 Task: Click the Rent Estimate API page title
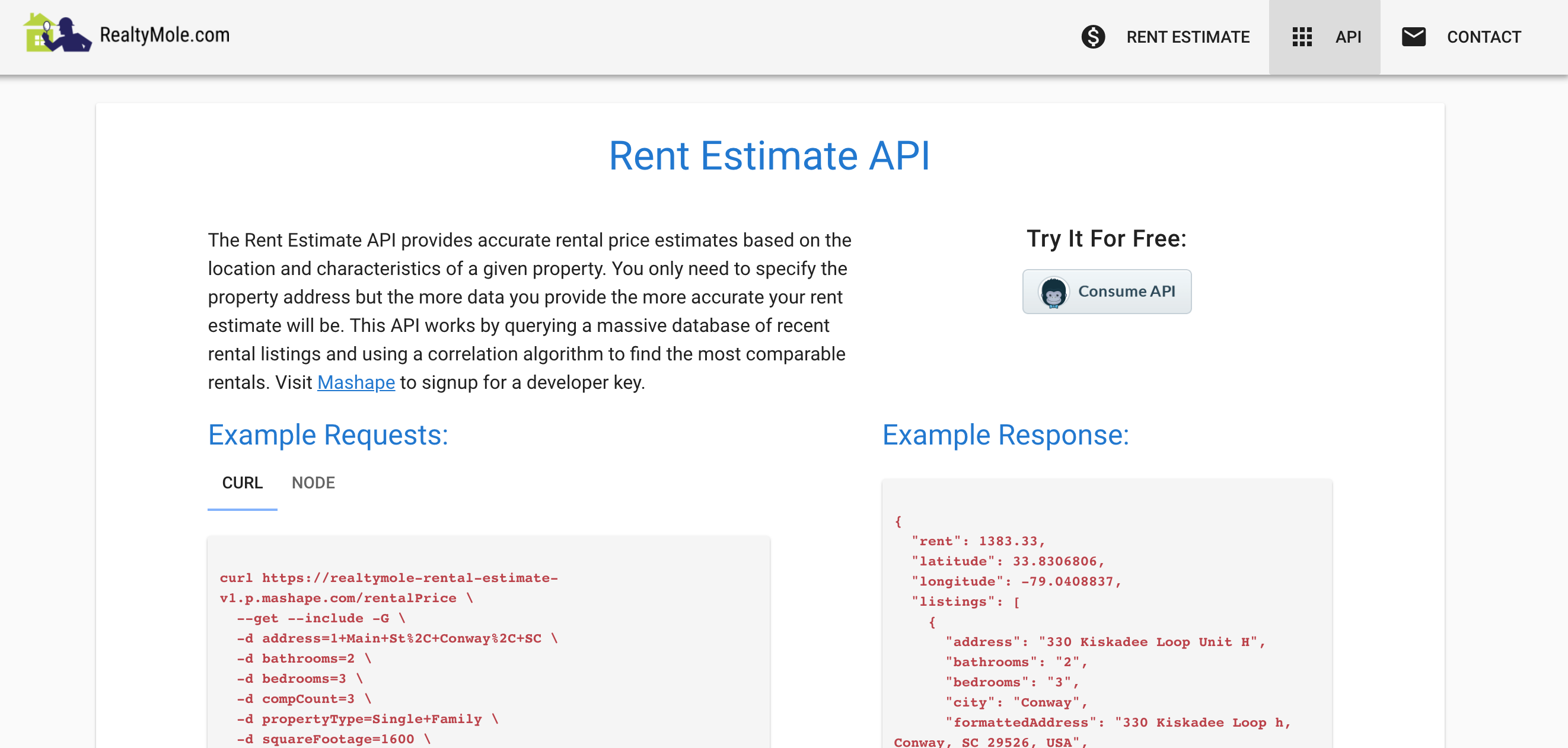[769, 156]
